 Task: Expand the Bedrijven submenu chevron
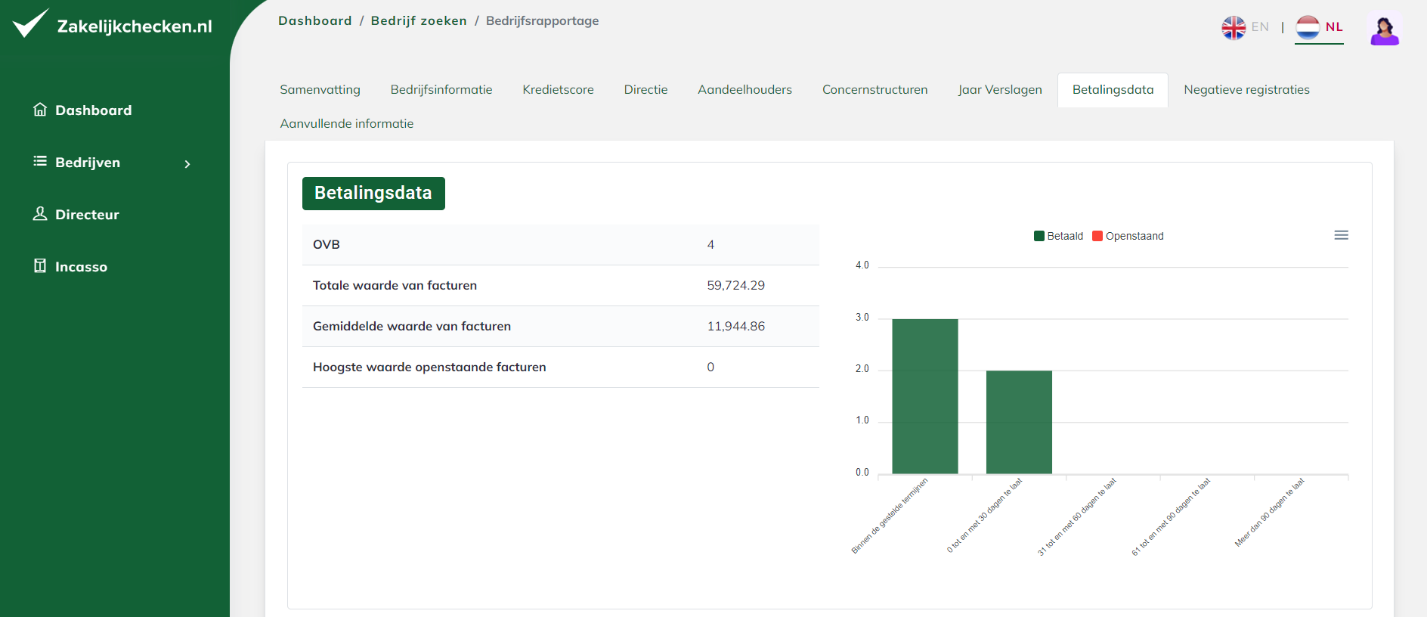click(187, 163)
